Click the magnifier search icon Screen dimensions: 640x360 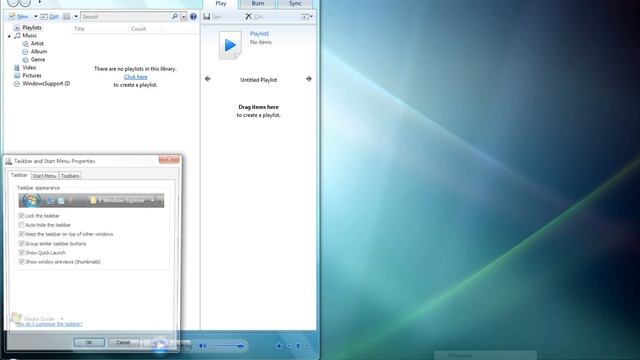click(x=175, y=16)
